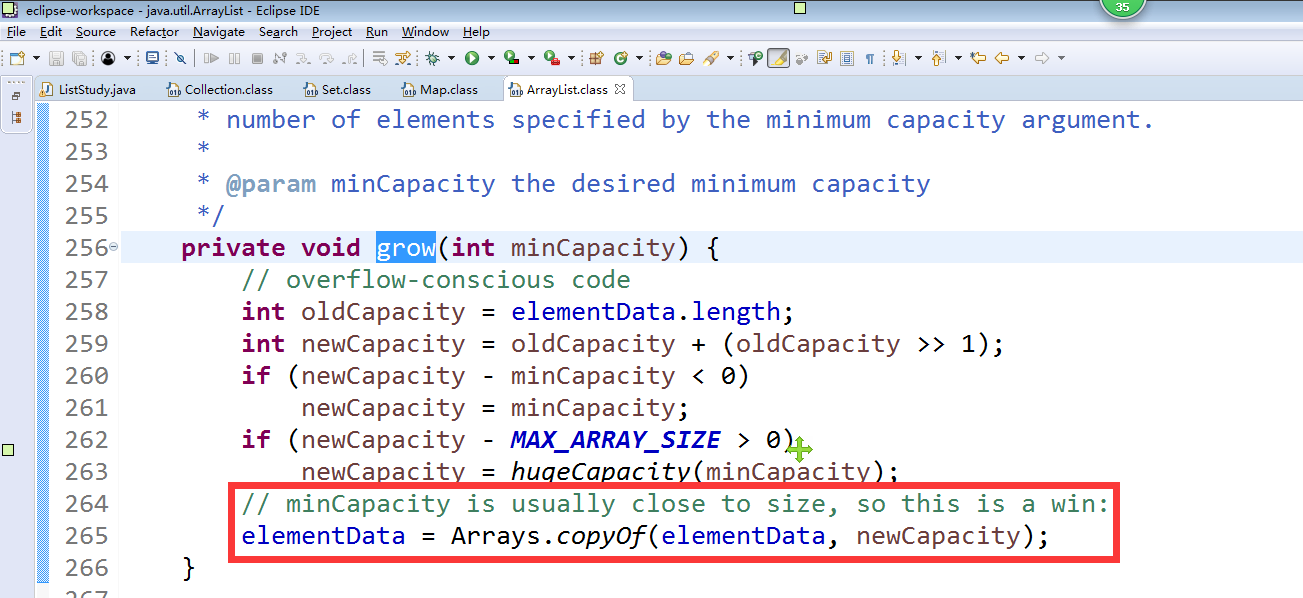Open the External Tools dropdown arrow

pyautogui.click(x=571, y=58)
